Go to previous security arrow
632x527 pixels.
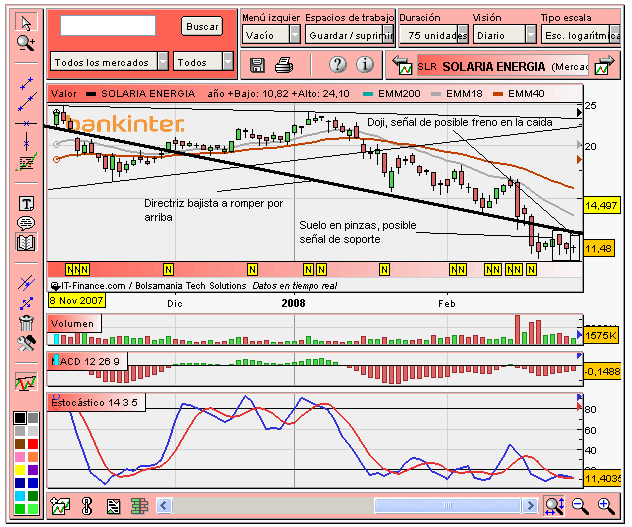pyautogui.click(x=402, y=65)
